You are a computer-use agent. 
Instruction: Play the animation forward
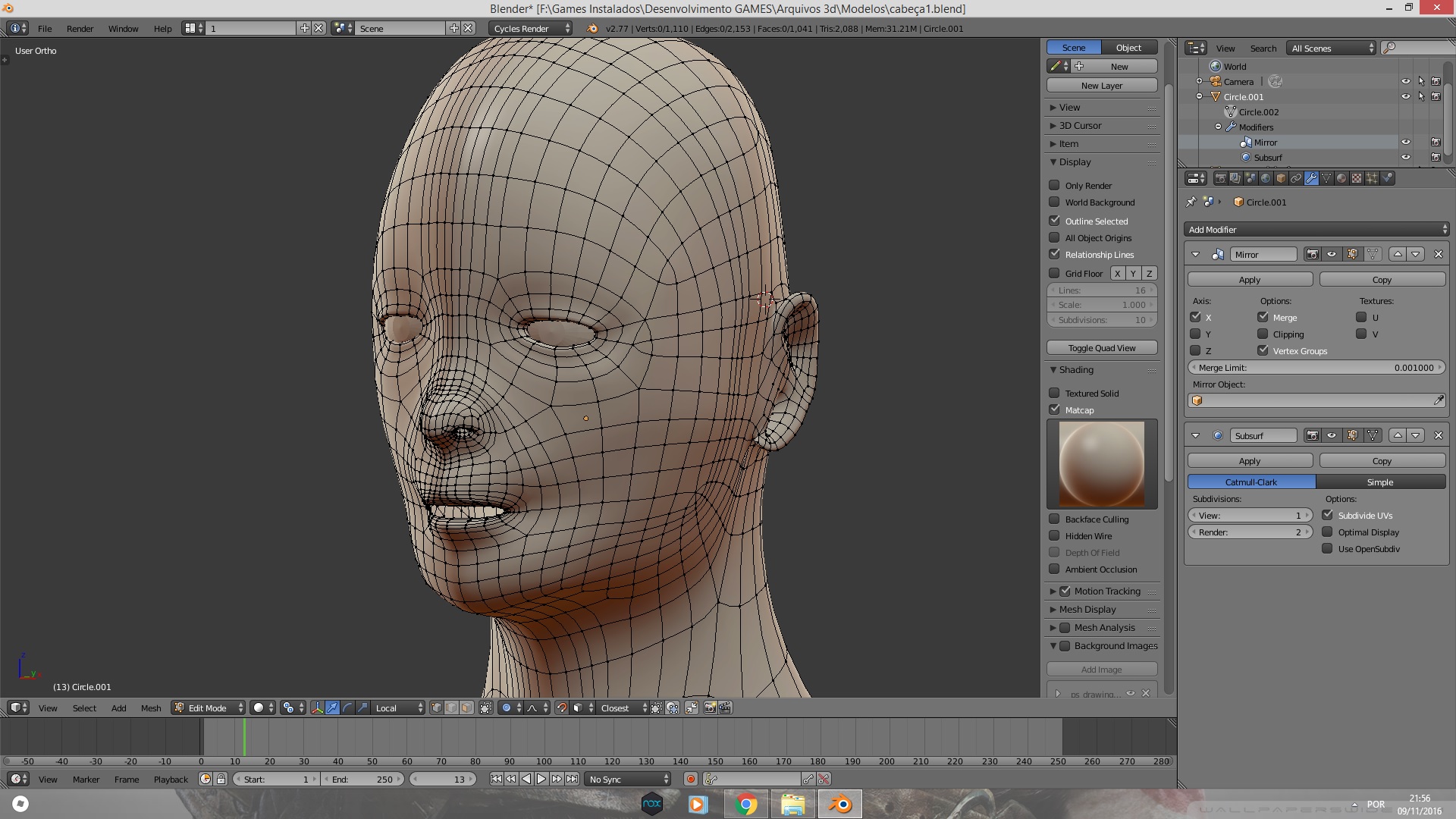point(541,779)
